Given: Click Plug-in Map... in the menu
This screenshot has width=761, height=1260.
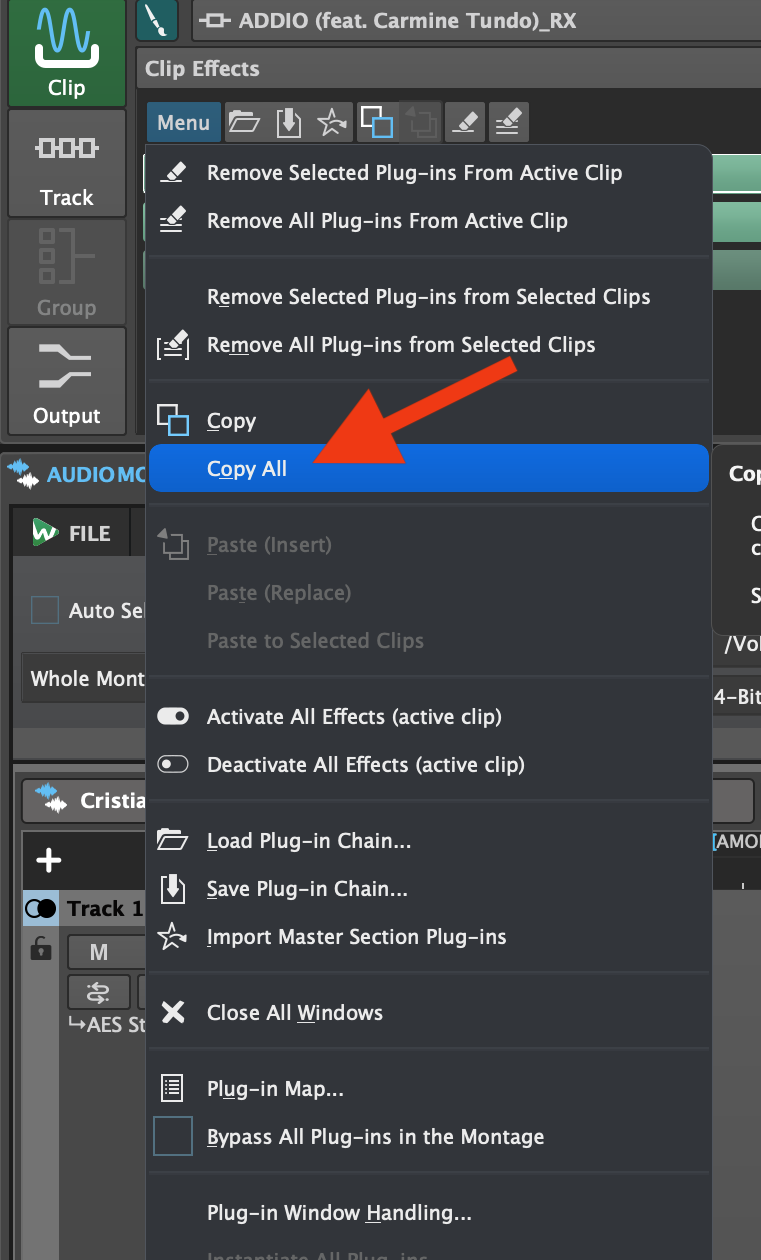Looking at the screenshot, I should 275,1089.
